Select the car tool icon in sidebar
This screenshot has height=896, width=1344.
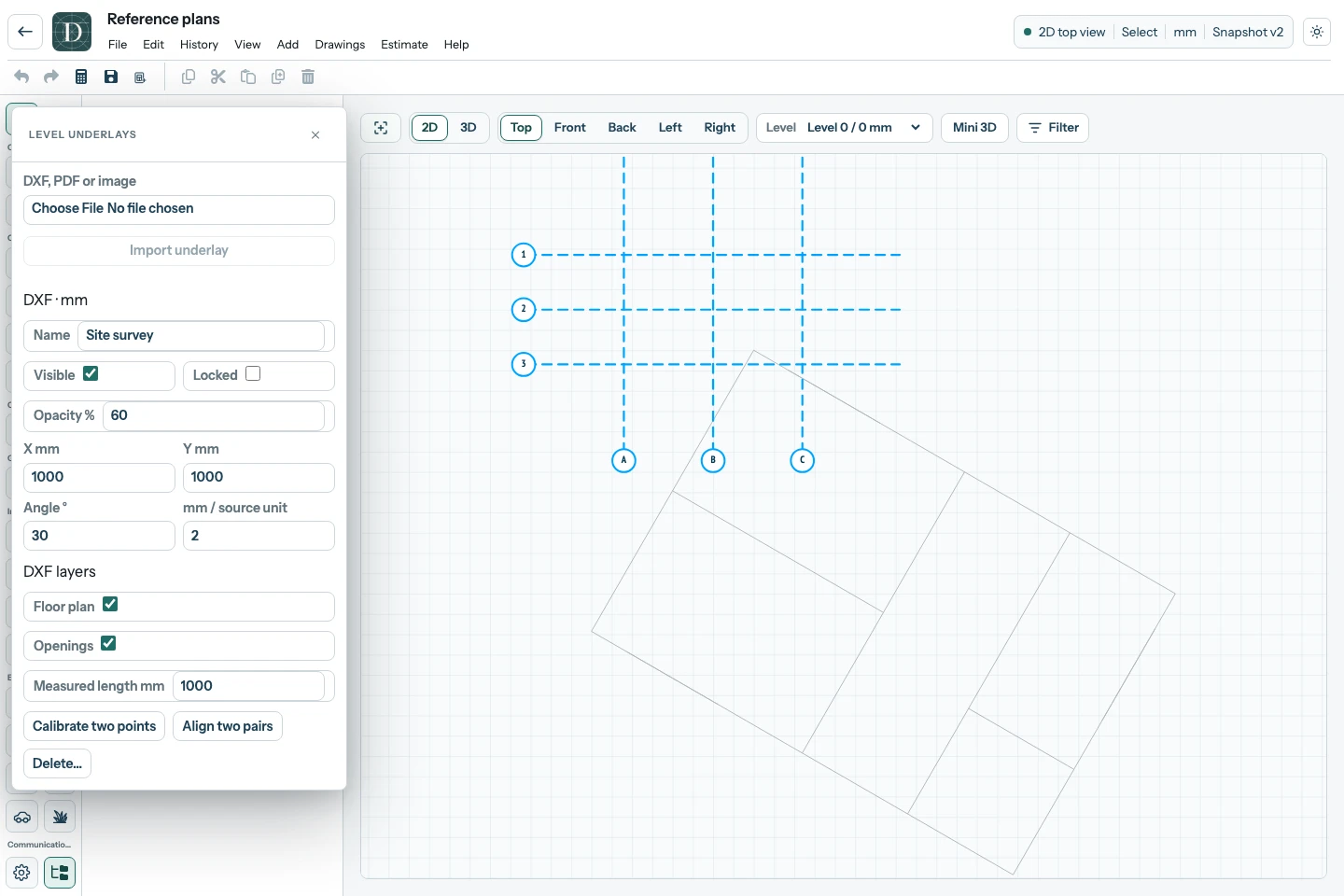tap(22, 817)
